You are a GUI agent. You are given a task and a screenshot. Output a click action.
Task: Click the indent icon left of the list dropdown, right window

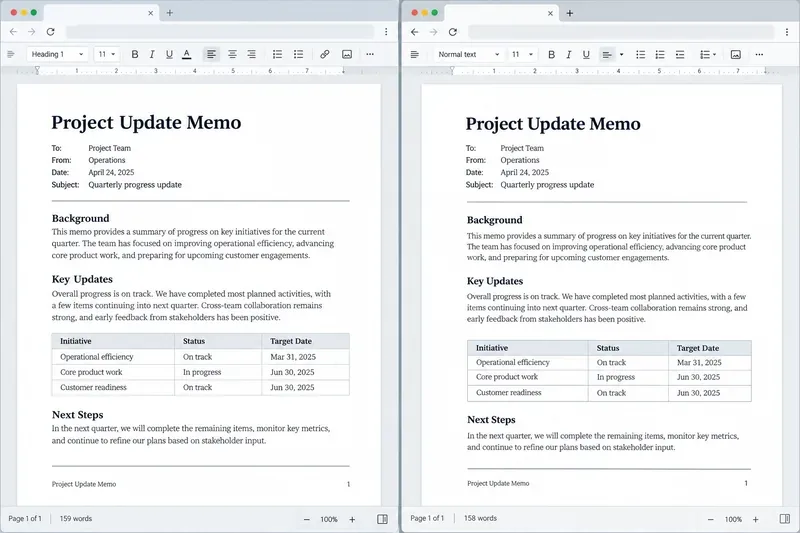coord(680,55)
